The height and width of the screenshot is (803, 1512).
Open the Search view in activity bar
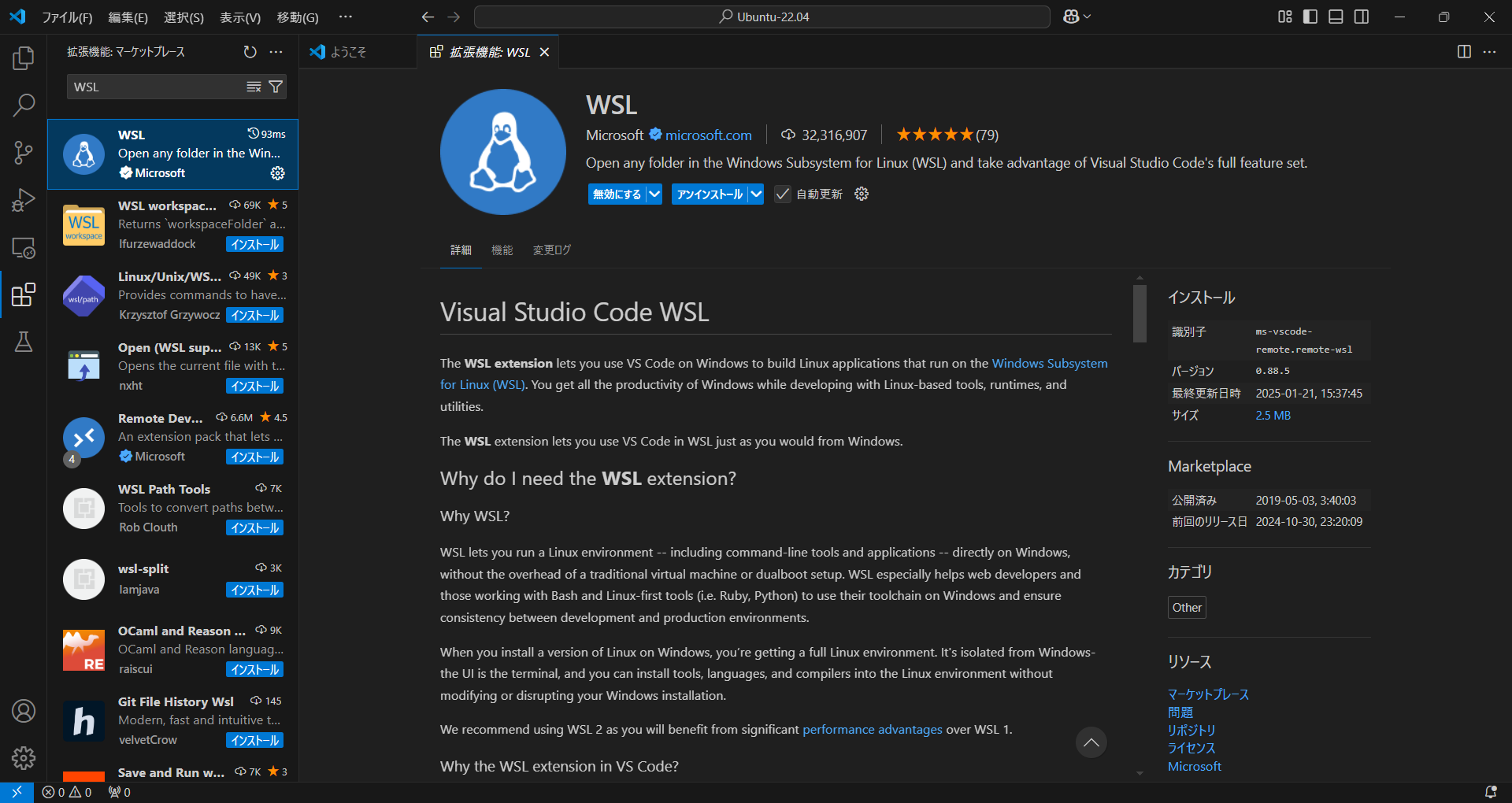(x=24, y=105)
